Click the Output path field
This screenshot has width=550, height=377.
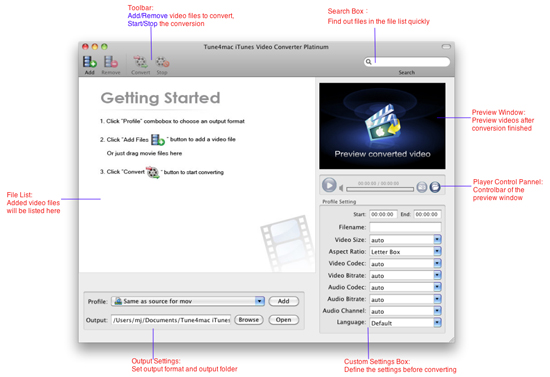pyautogui.click(x=171, y=320)
